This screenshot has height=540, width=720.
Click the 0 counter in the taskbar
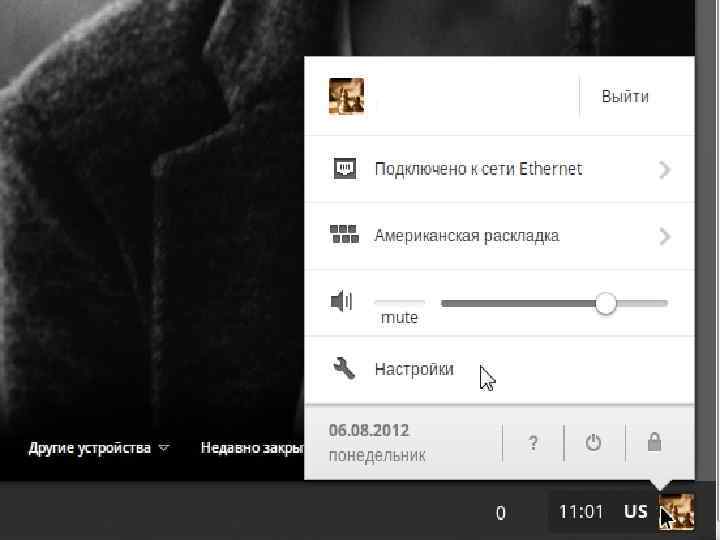pos(501,512)
